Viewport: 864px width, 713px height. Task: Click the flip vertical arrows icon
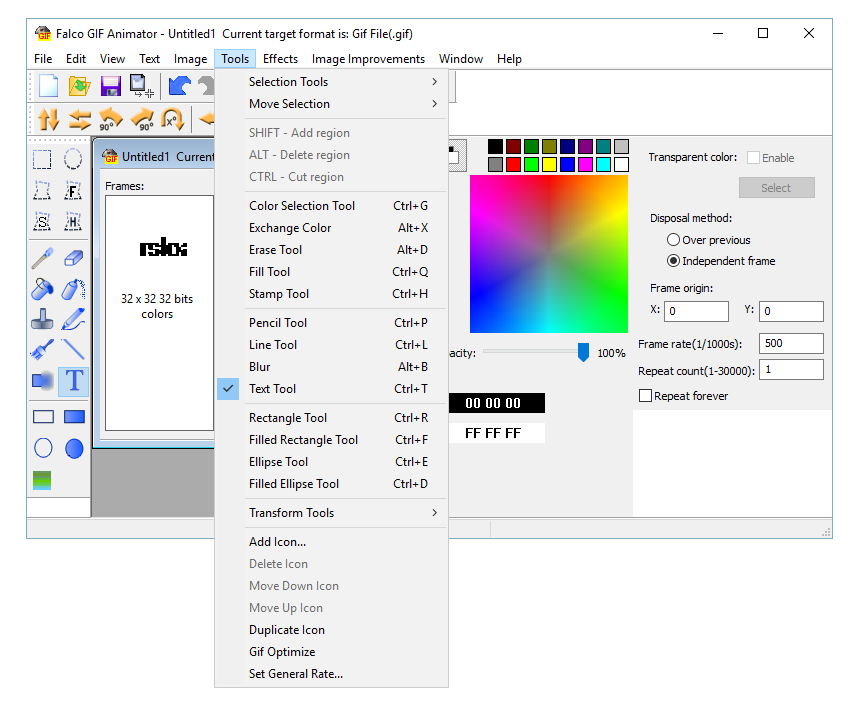(48, 120)
